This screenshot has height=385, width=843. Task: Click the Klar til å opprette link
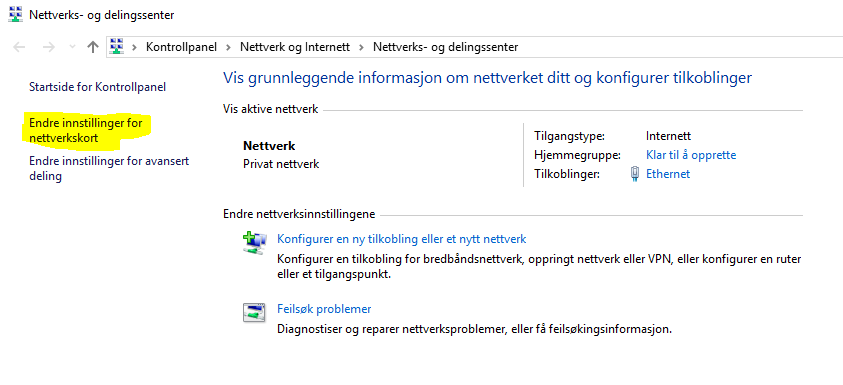691,155
